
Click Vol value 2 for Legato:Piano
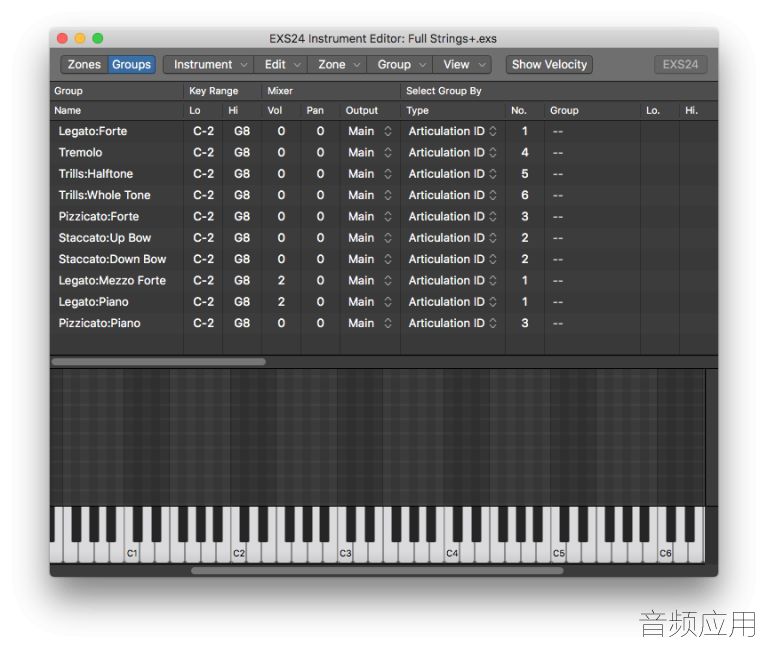281,302
